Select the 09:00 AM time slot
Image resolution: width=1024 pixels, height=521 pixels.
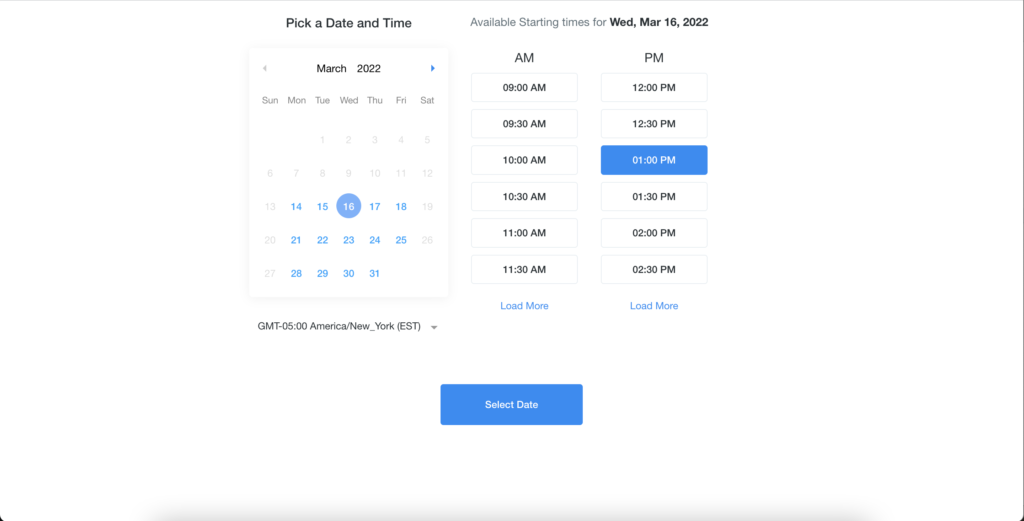click(524, 87)
